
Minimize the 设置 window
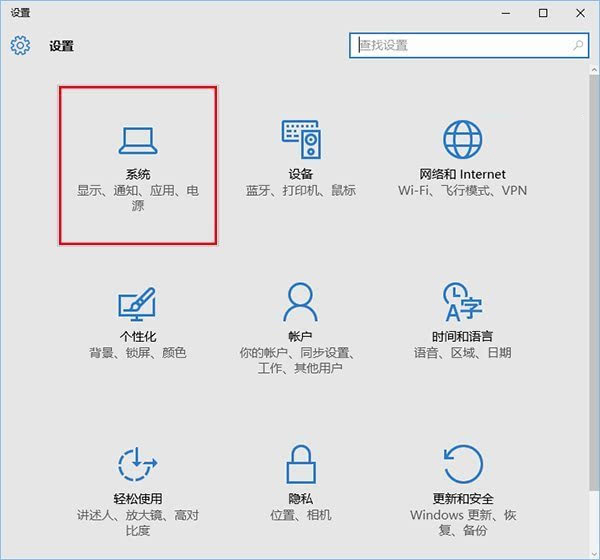pyautogui.click(x=506, y=13)
